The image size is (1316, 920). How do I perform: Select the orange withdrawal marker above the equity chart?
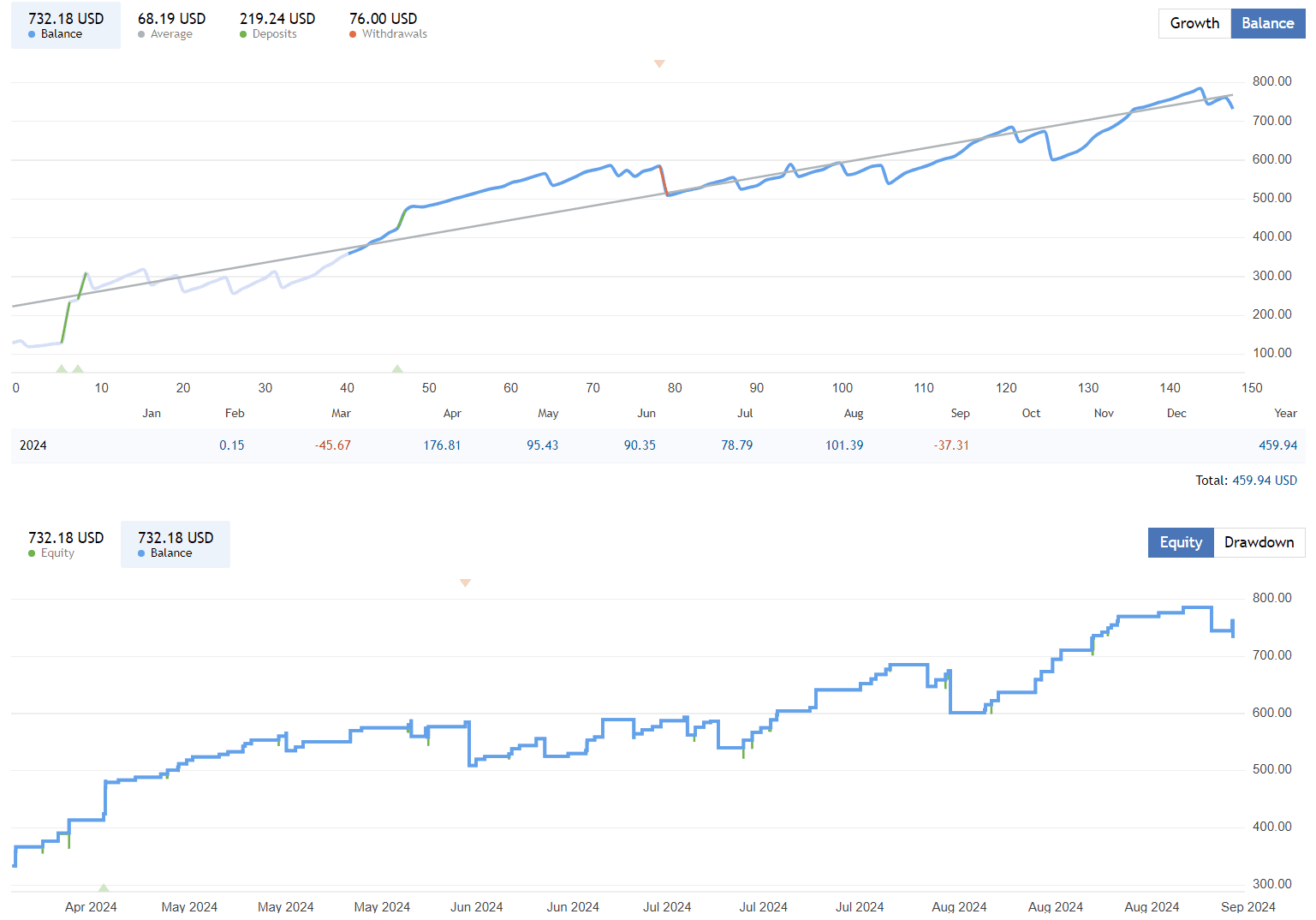click(465, 582)
